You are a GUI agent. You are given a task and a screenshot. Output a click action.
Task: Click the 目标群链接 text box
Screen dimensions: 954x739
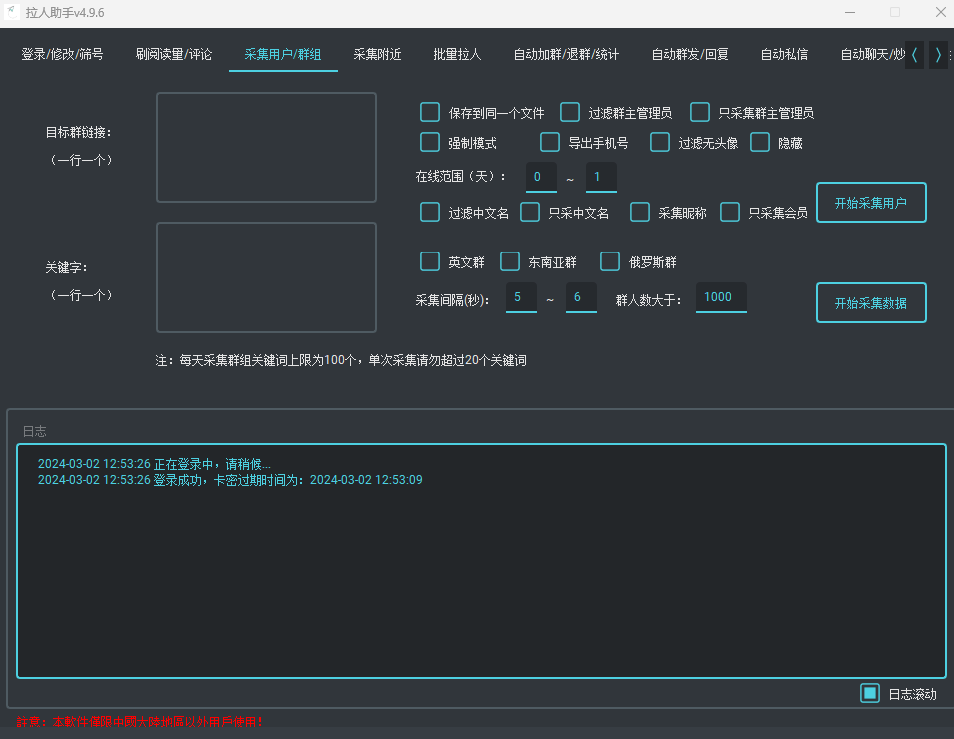[x=266, y=147]
